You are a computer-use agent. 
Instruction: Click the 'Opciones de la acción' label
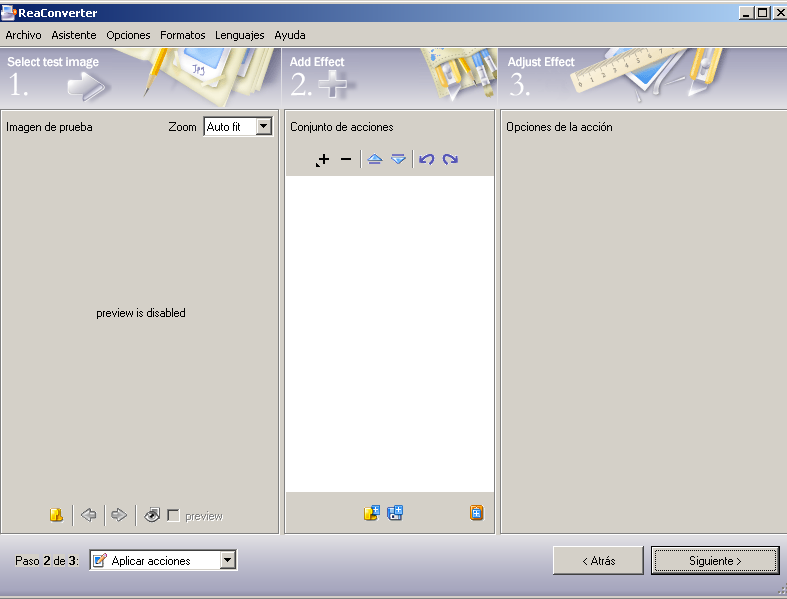(x=559, y=127)
